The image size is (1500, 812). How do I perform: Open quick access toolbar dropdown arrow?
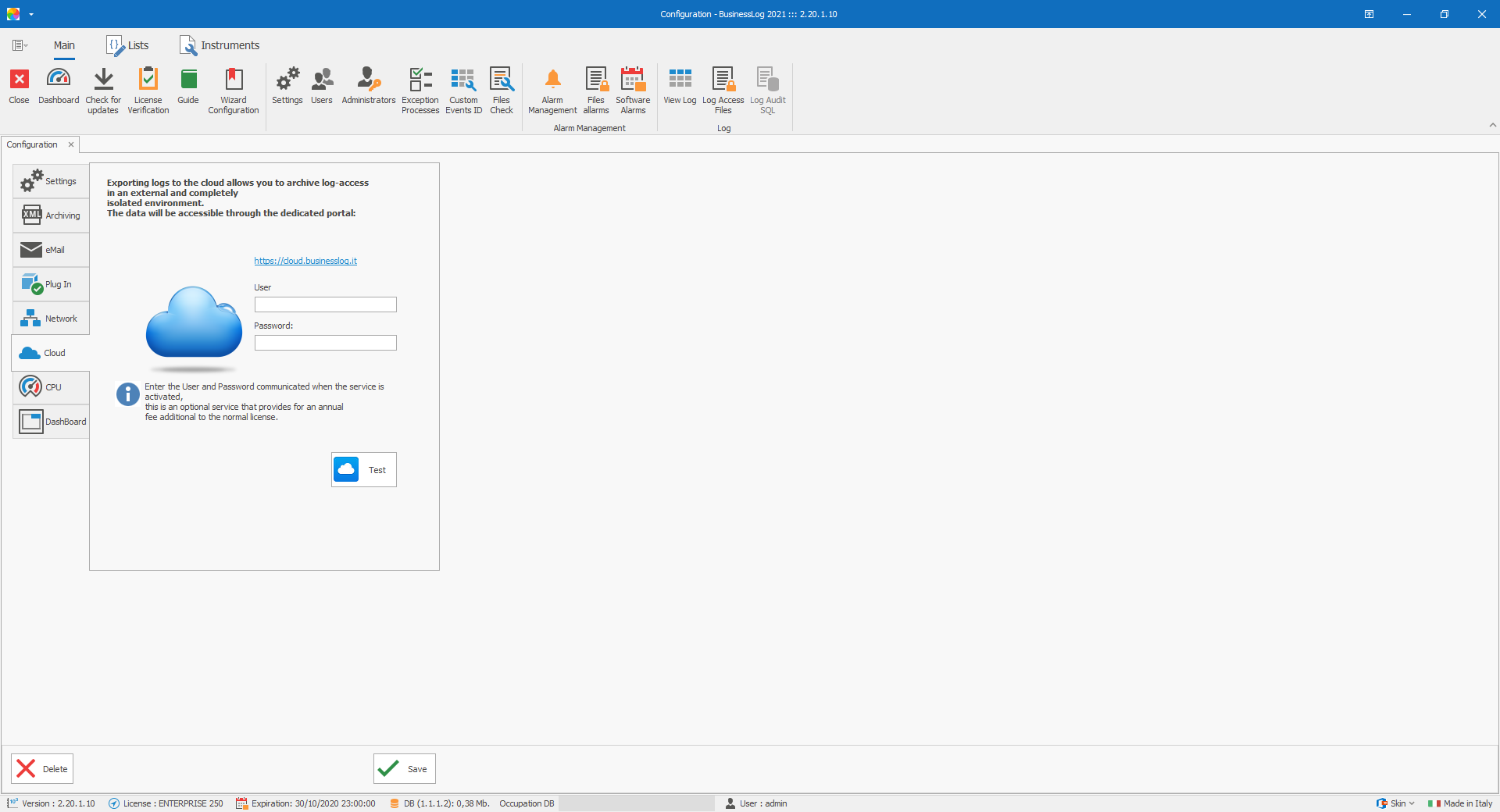click(x=31, y=14)
